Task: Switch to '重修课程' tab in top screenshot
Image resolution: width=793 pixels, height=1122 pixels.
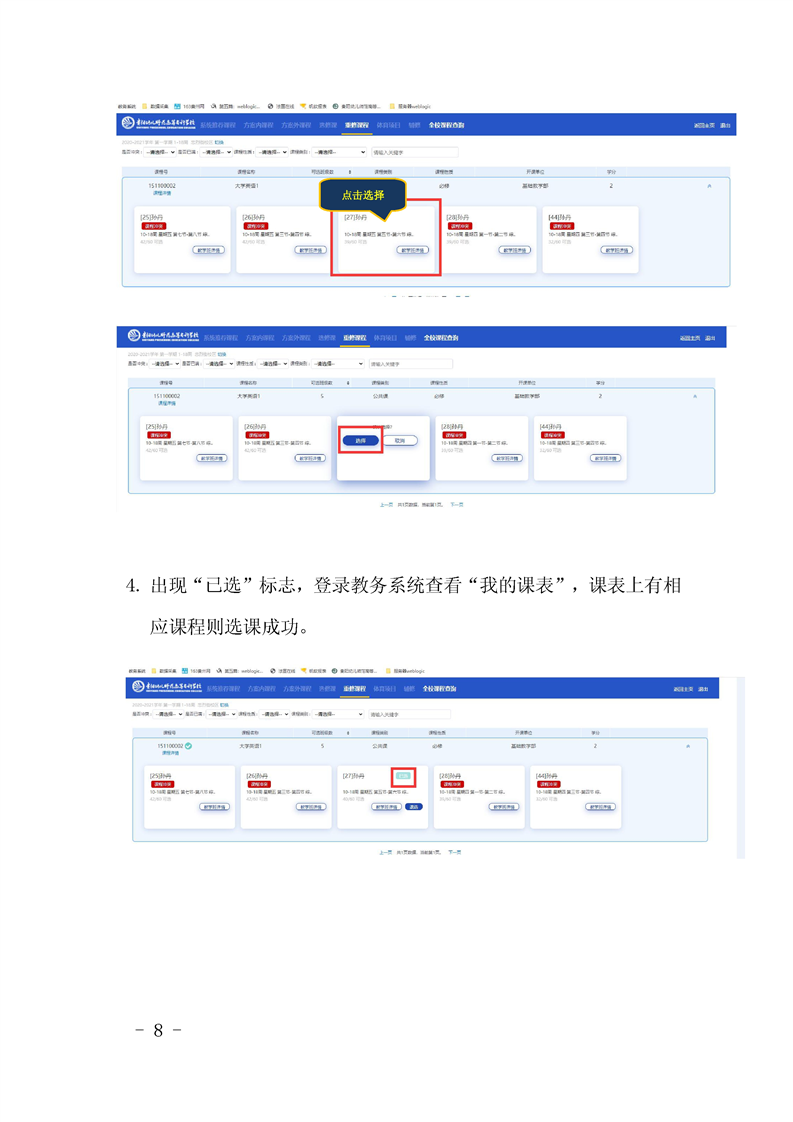Action: [x=356, y=125]
